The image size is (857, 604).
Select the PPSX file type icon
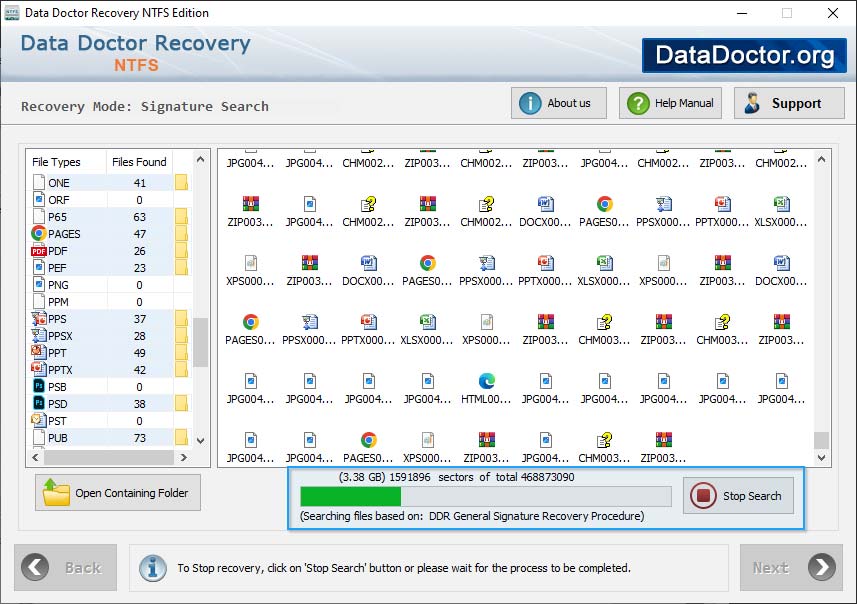[x=39, y=336]
